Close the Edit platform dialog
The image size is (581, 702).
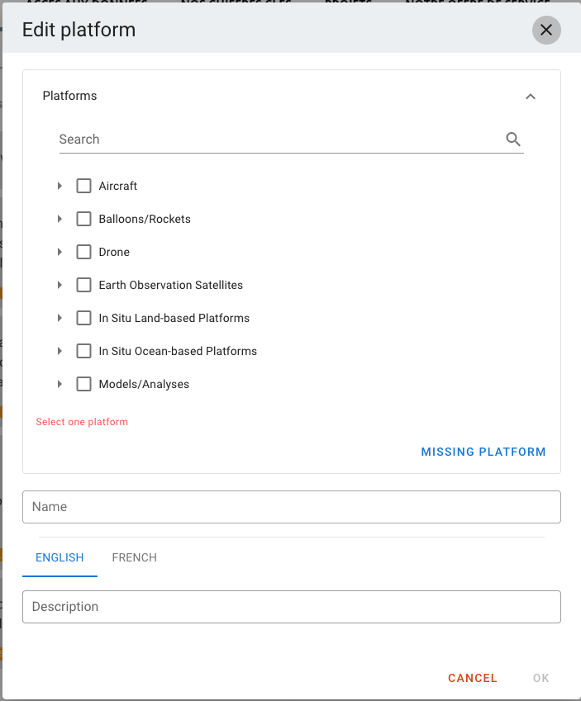click(x=546, y=30)
